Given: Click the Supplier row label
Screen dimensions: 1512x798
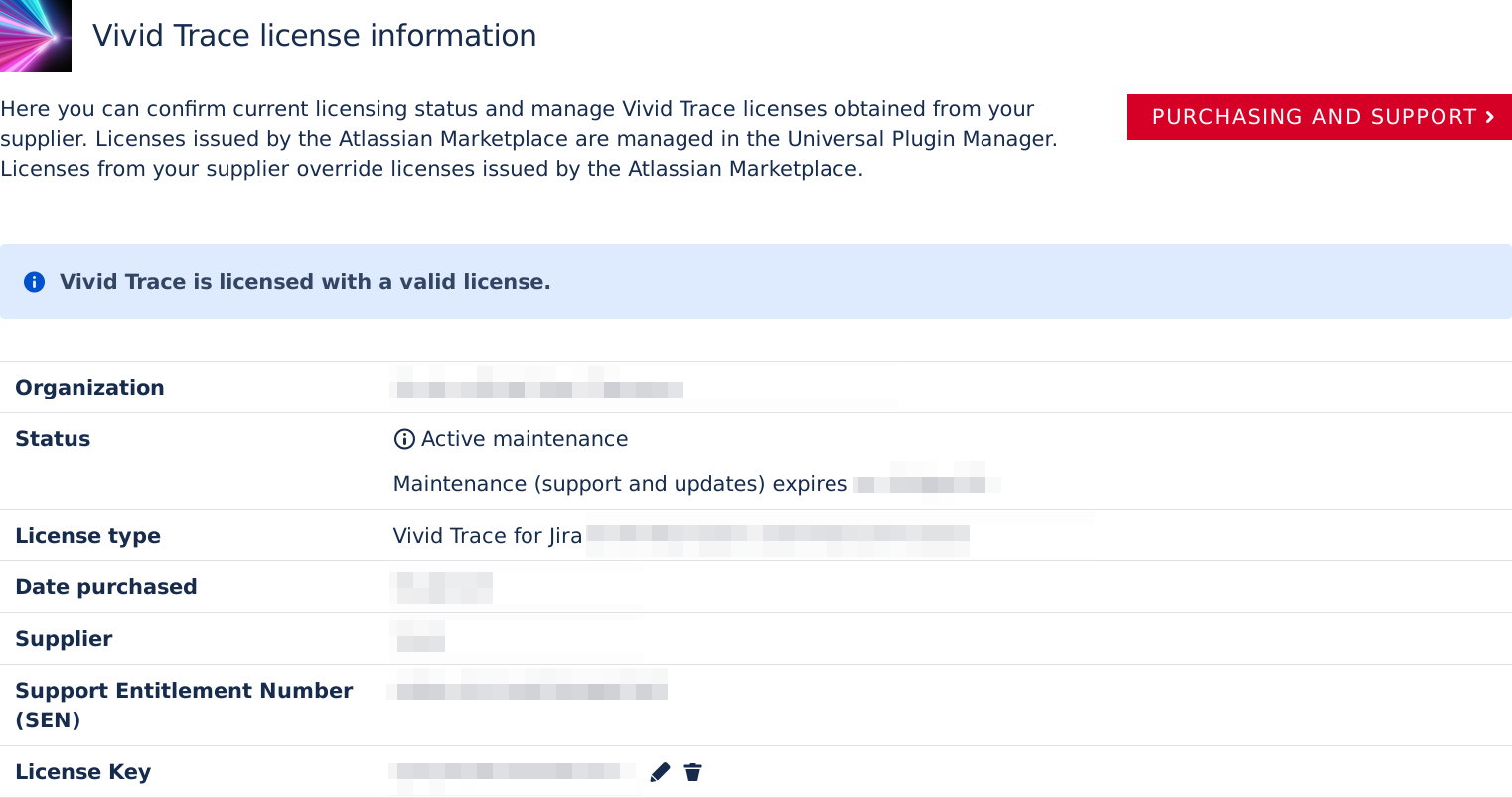Looking at the screenshot, I should (64, 639).
